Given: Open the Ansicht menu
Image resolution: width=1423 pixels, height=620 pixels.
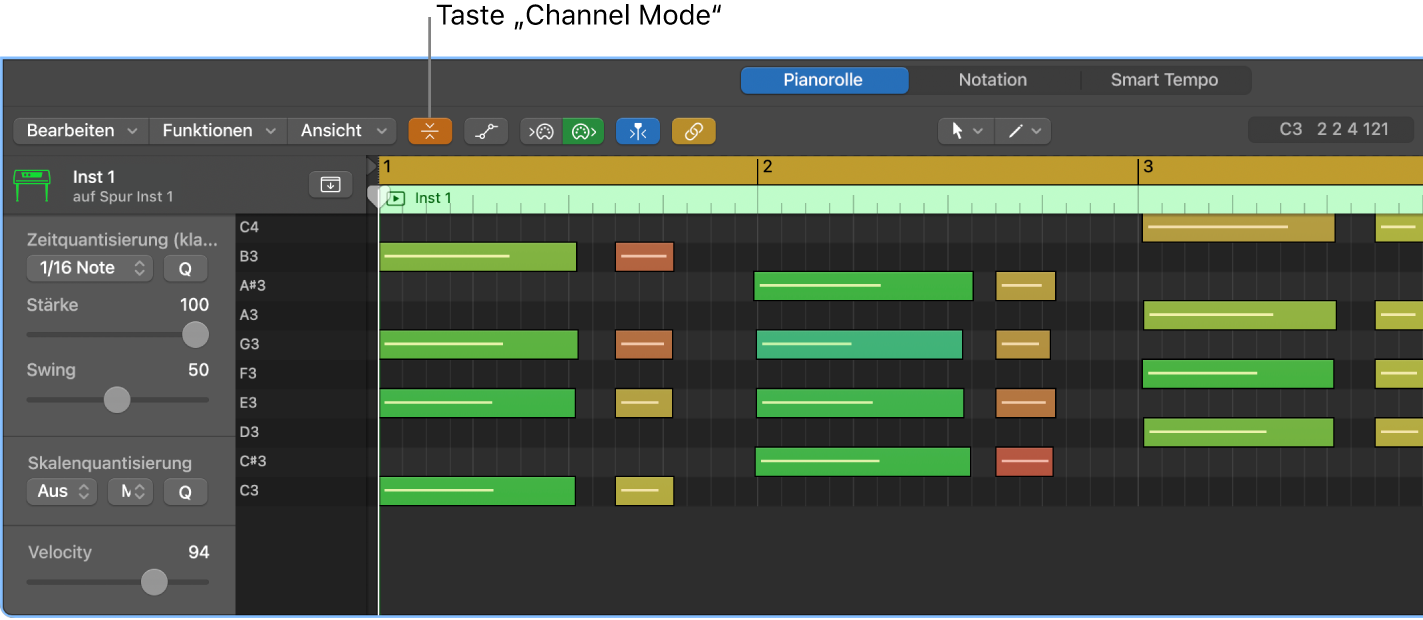Looking at the screenshot, I should pos(342,131).
